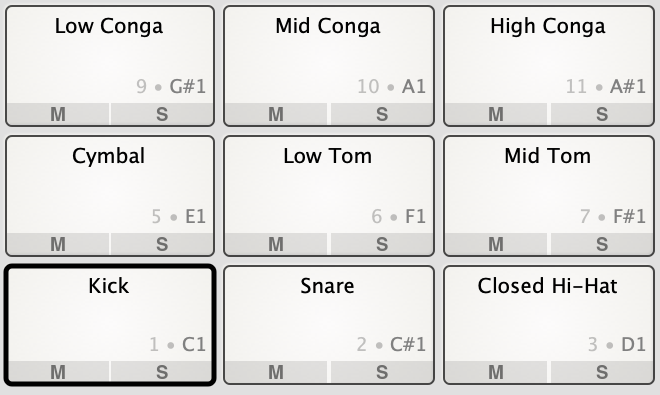Image resolution: width=660 pixels, height=395 pixels.
Task: Click the Mid Tom F#1 note label
Action: coord(629,216)
